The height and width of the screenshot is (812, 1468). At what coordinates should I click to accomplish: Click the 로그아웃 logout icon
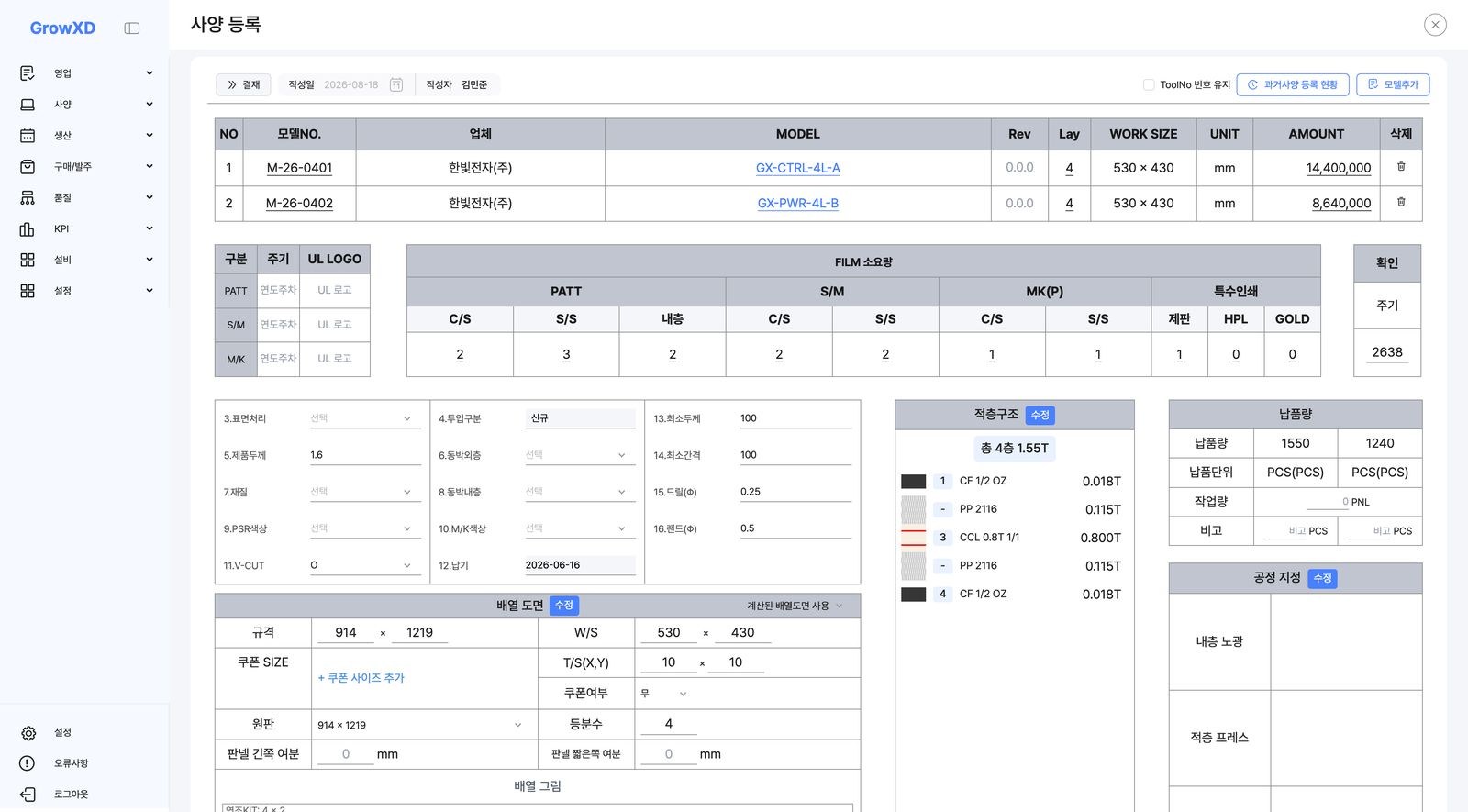pyautogui.click(x=28, y=795)
